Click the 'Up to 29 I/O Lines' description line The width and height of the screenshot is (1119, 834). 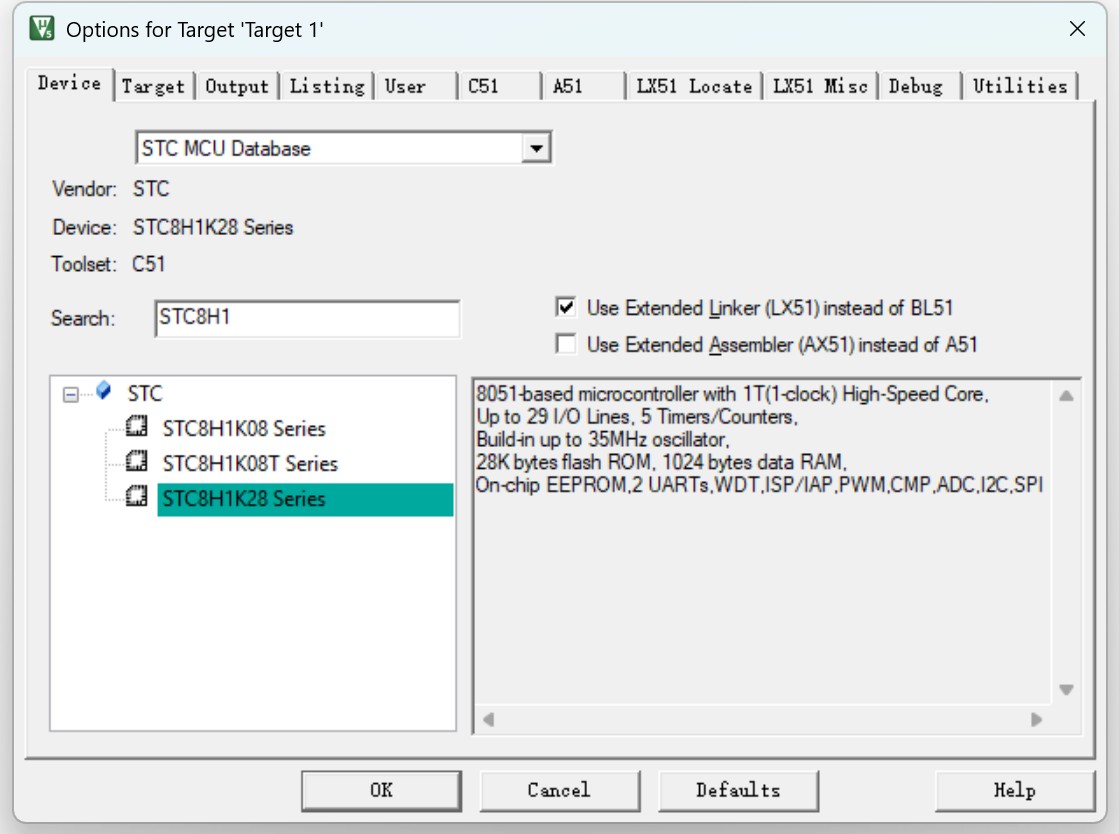637,417
